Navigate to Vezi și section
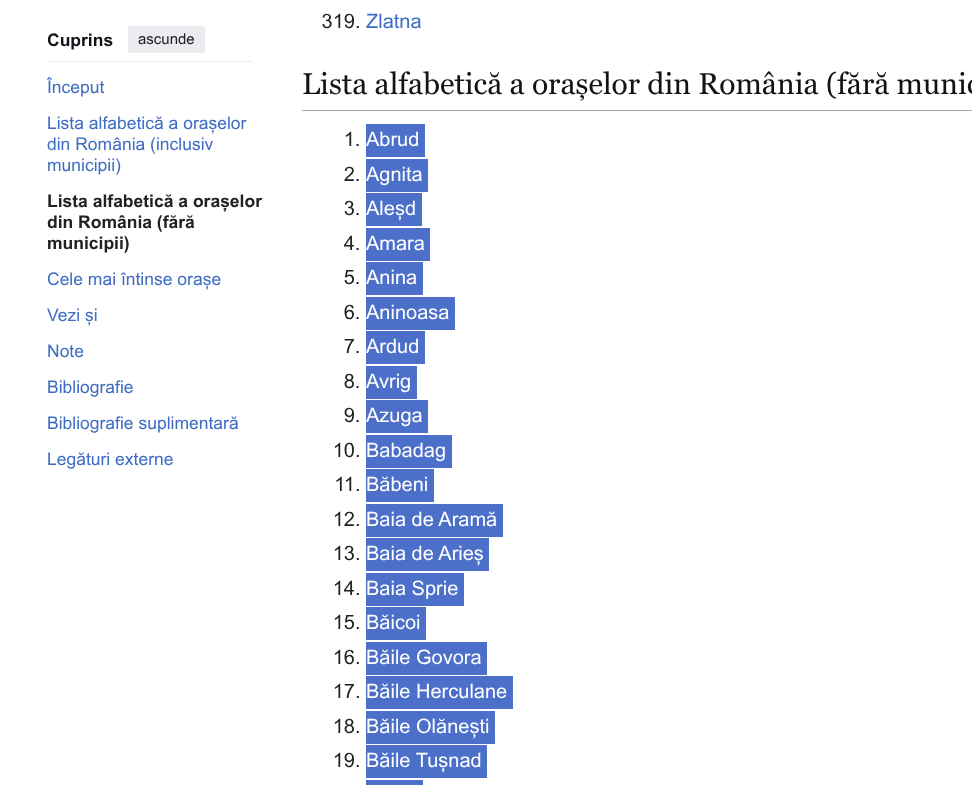Viewport: 972px width, 785px height. click(x=72, y=316)
